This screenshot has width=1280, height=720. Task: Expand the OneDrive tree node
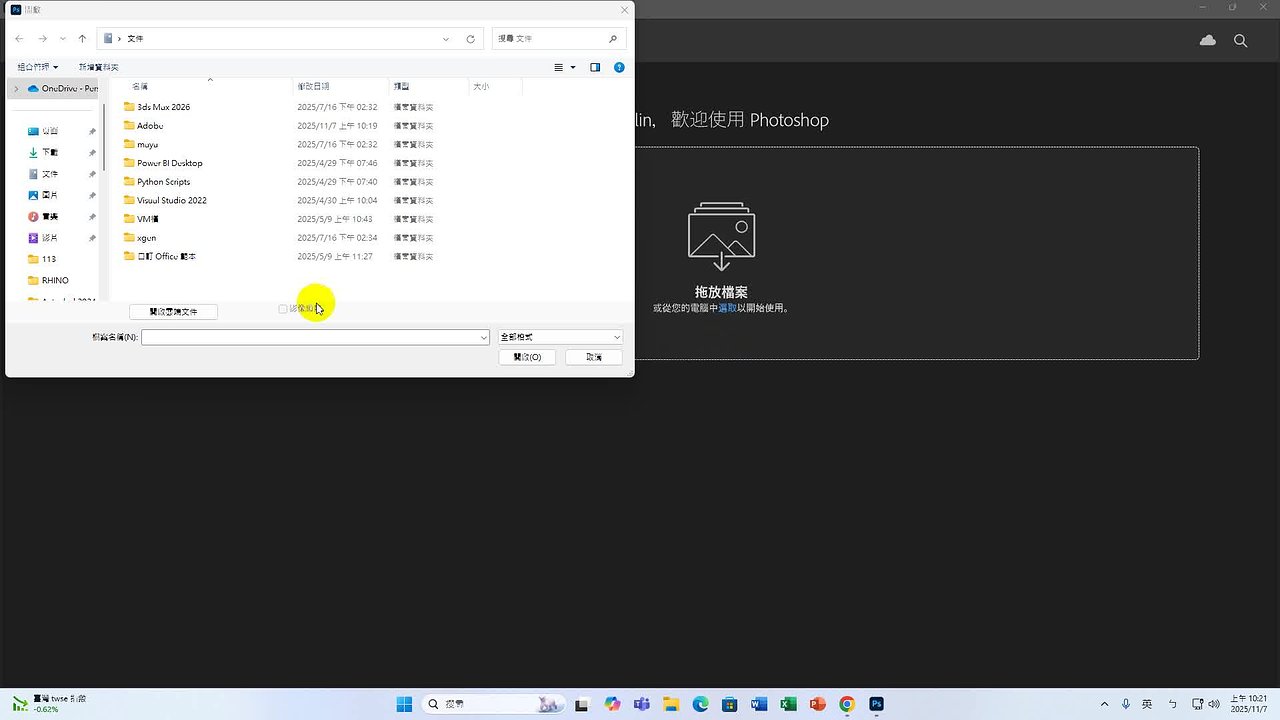16,89
